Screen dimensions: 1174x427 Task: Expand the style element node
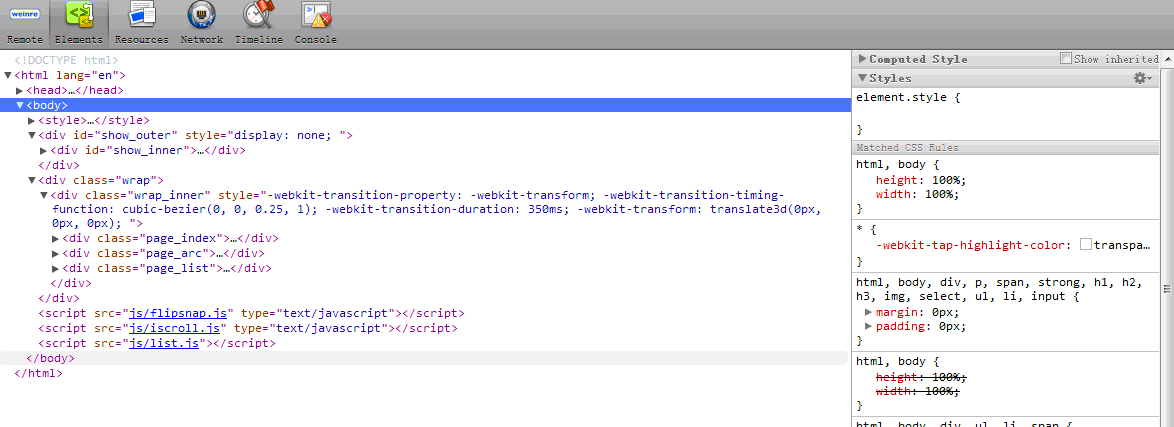(31, 121)
